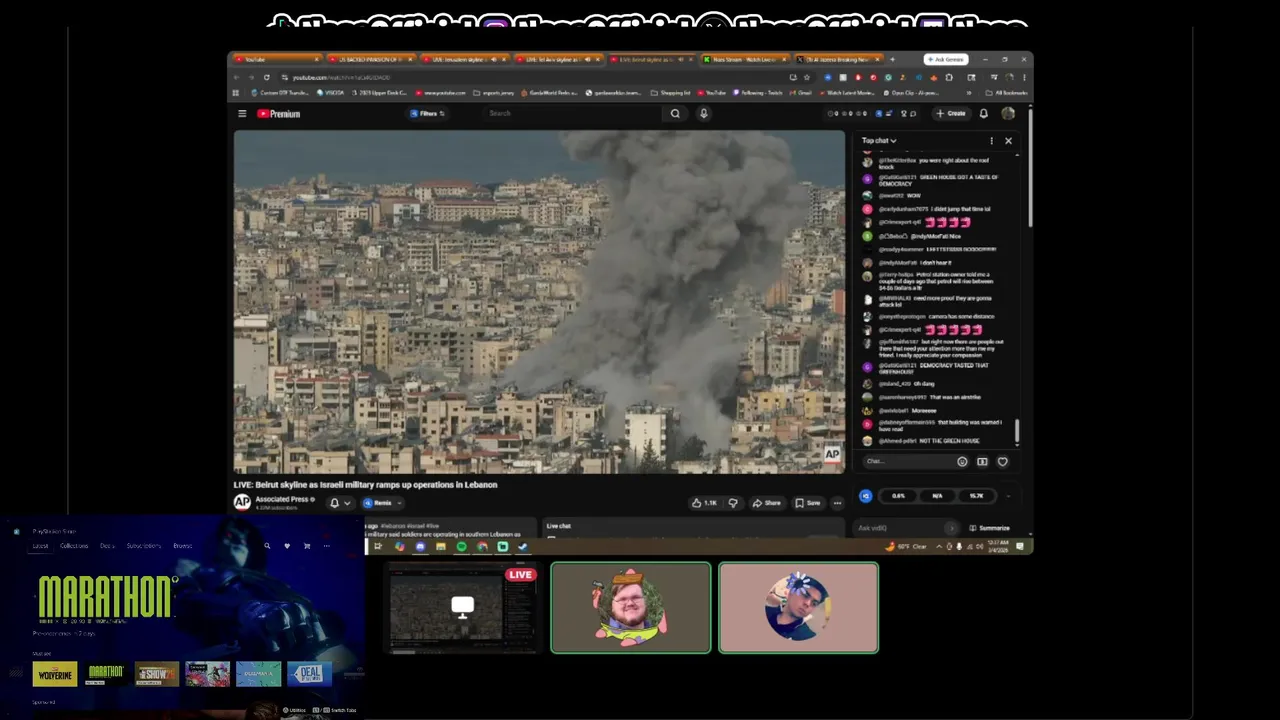Open the Windows notification center icon
Image resolution: width=1280 pixels, height=720 pixels.
pos(1020,547)
